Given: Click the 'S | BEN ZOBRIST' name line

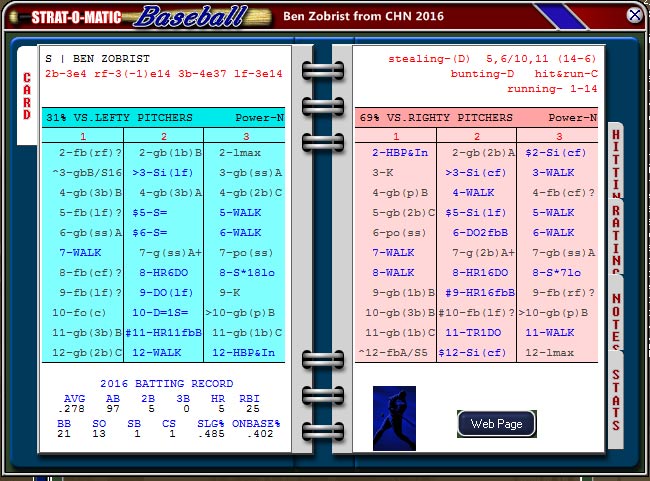Looking at the screenshot, I should [x=97, y=58].
